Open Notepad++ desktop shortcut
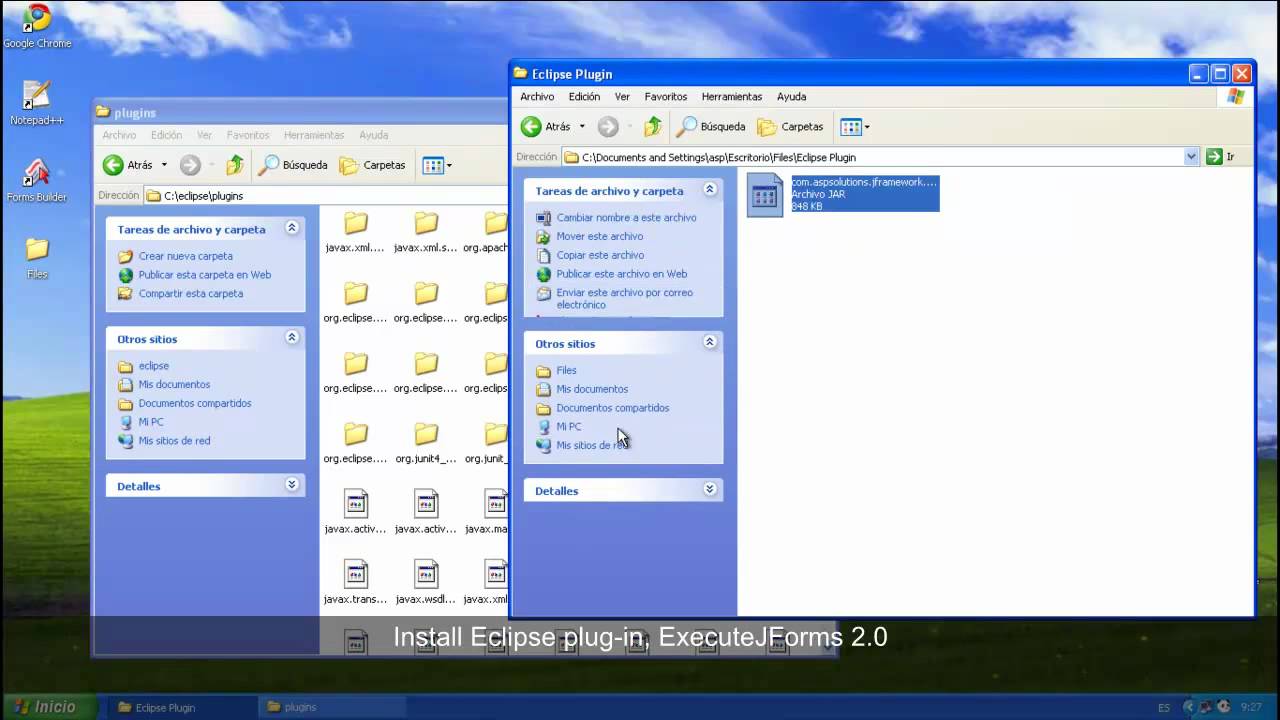 point(37,104)
